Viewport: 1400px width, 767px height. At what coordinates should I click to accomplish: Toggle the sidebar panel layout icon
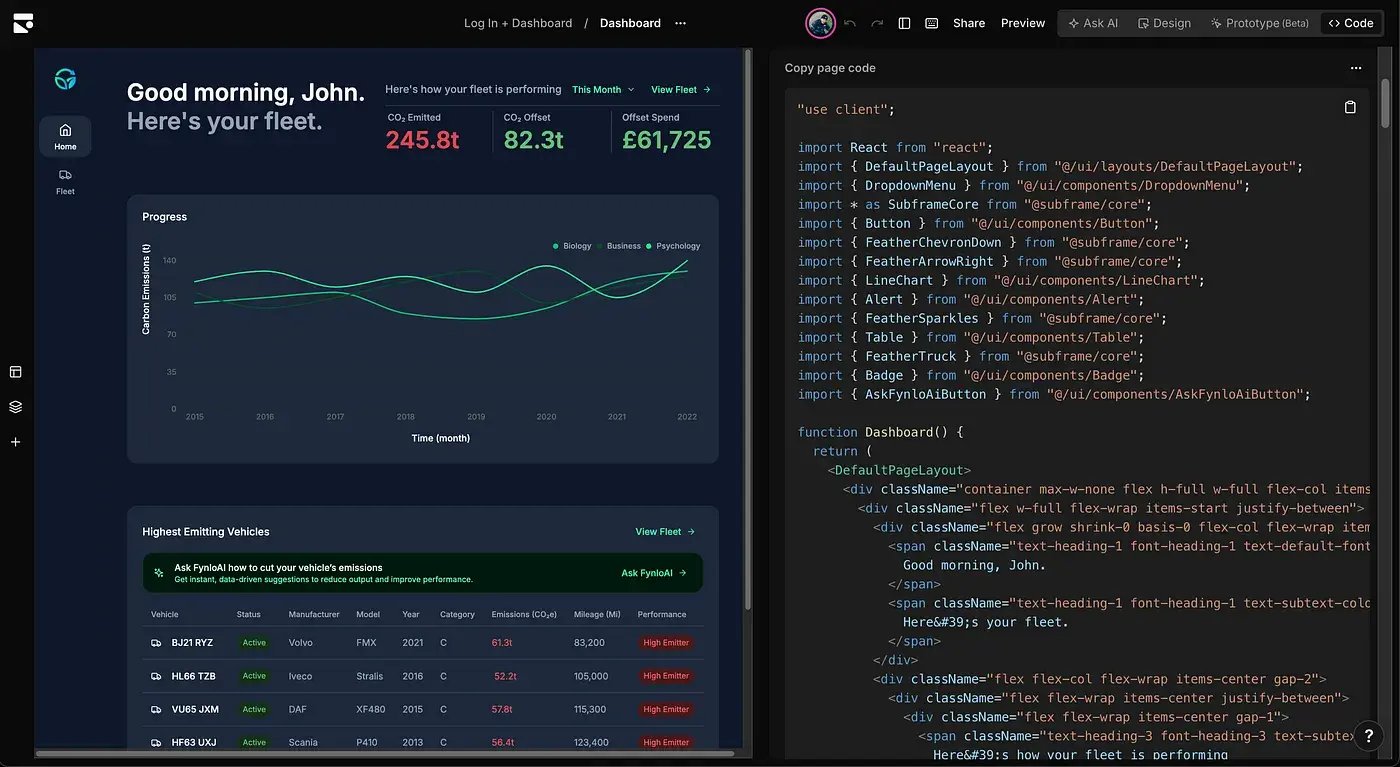point(904,23)
